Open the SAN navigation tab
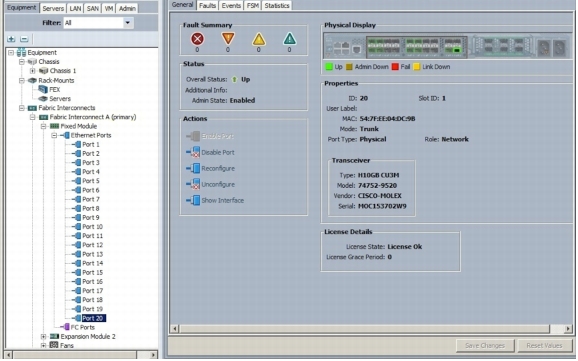The image size is (578, 361). point(93,8)
